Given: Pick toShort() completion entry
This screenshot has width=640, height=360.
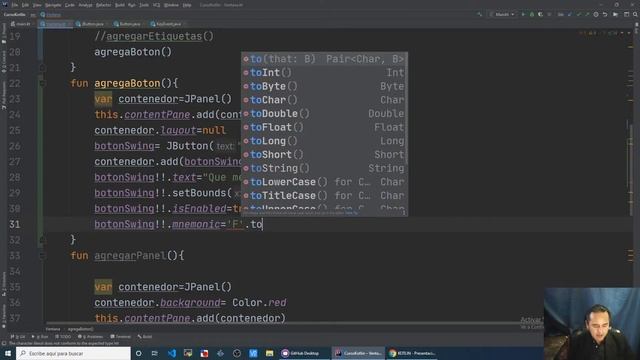Looking at the screenshot, I should click(x=324, y=155).
